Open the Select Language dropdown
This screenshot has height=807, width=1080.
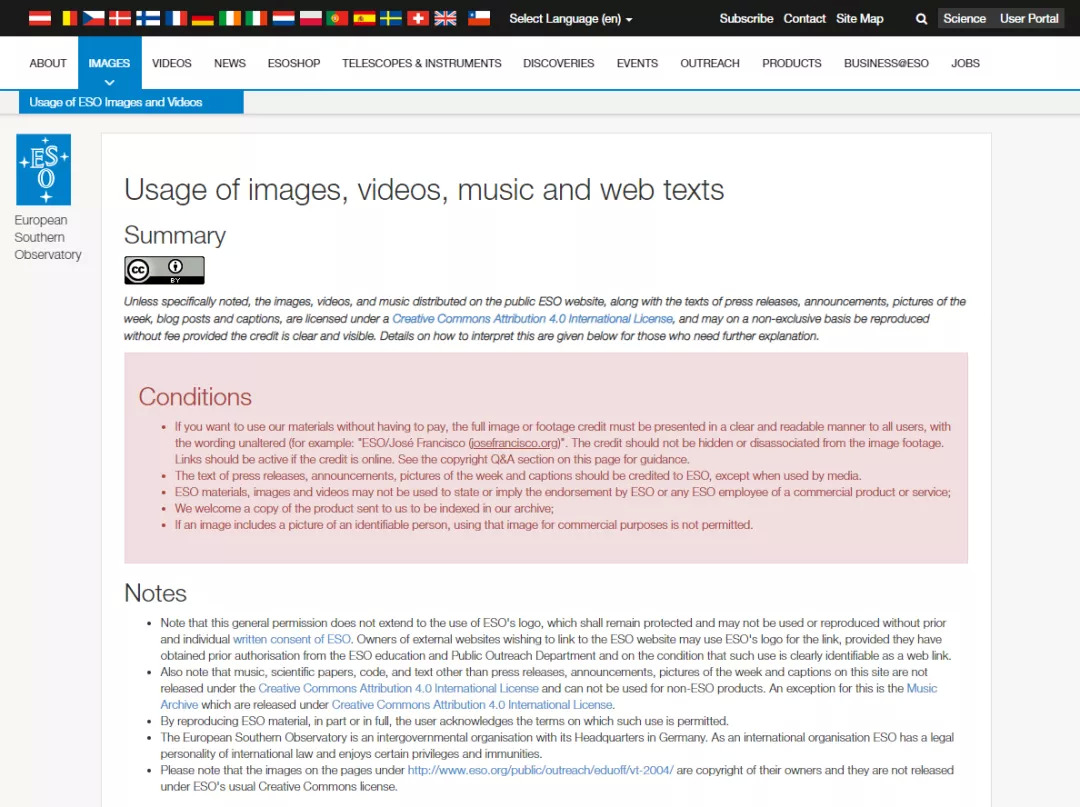(570, 19)
